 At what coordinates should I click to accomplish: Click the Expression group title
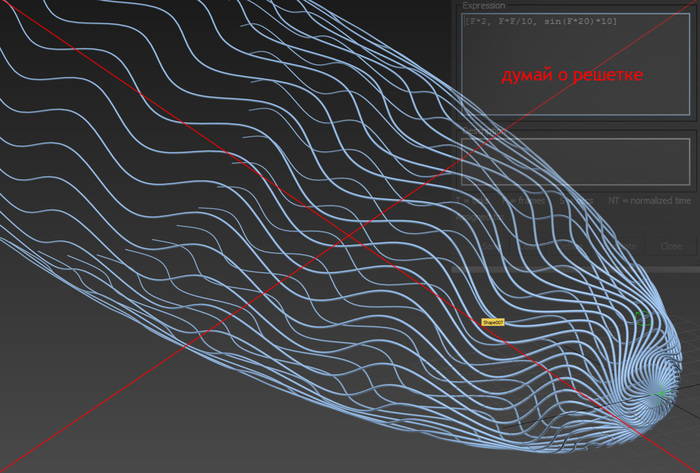(x=483, y=5)
